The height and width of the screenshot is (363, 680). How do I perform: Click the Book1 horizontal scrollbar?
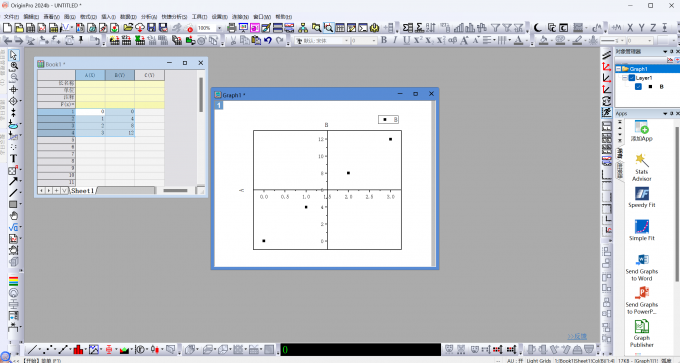(x=176, y=190)
